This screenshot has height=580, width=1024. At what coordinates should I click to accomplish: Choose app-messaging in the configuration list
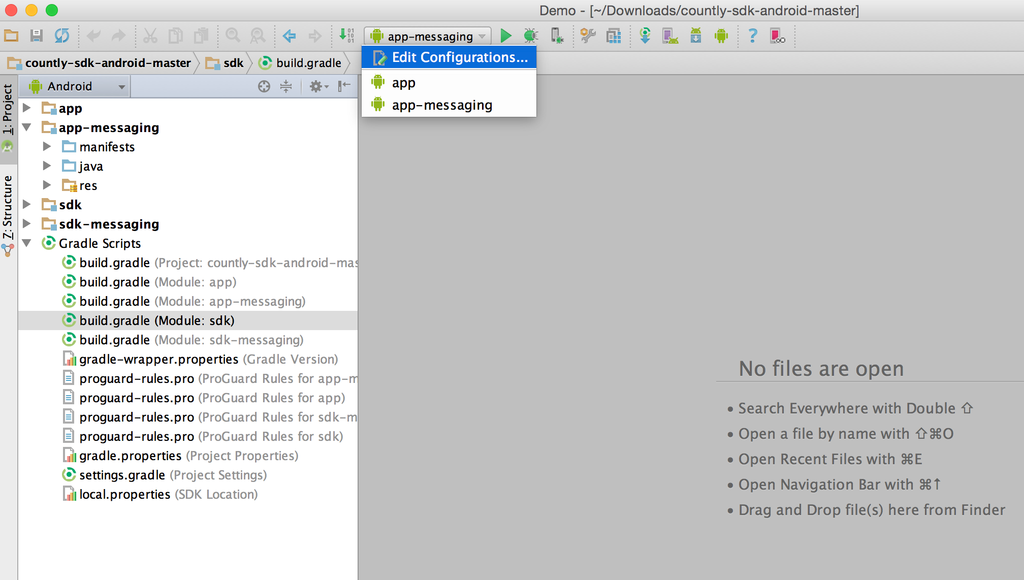(449, 105)
